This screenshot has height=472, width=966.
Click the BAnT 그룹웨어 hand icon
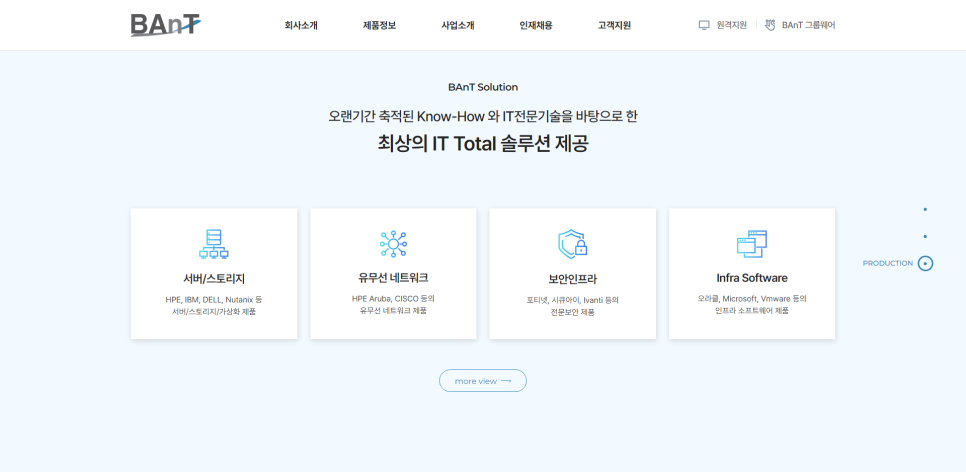point(770,25)
